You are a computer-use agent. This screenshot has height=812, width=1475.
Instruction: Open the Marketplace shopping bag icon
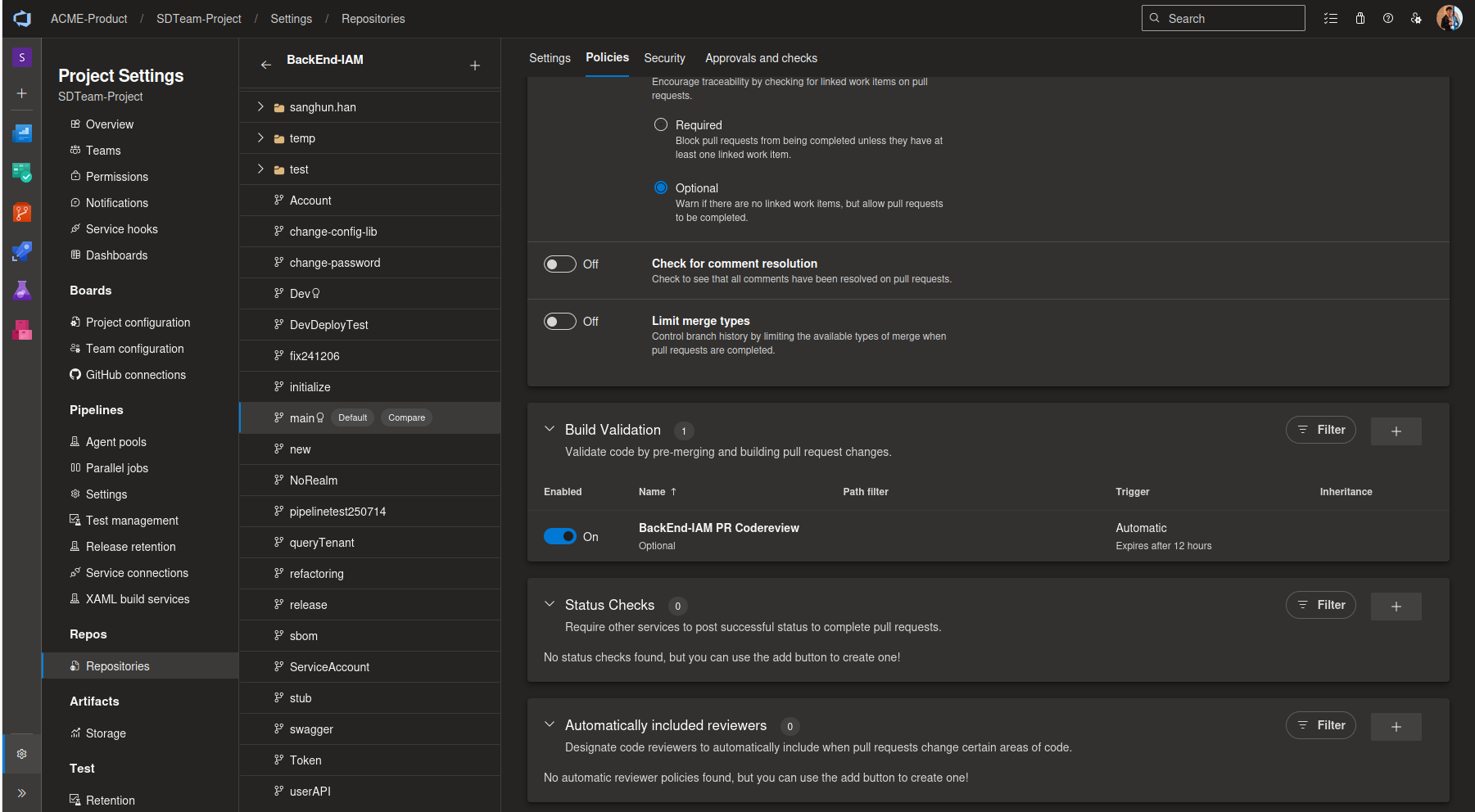point(1360,18)
